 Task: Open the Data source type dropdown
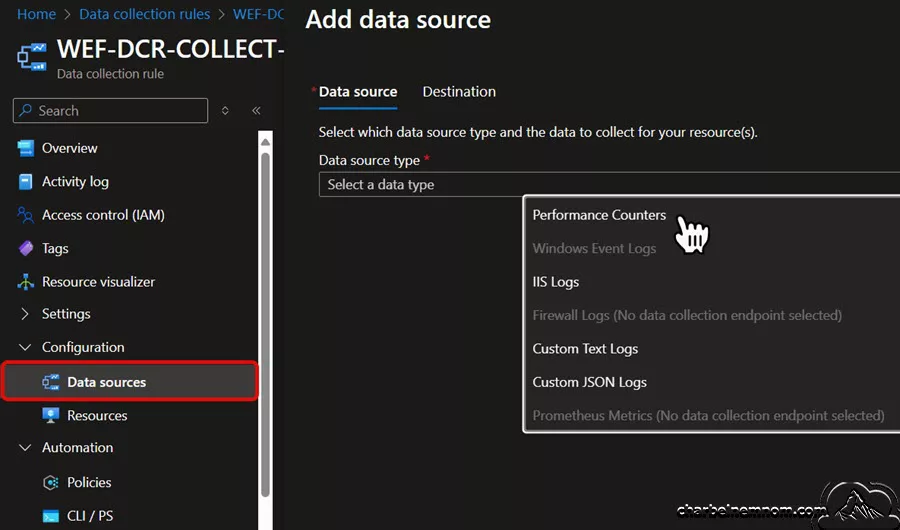click(609, 184)
